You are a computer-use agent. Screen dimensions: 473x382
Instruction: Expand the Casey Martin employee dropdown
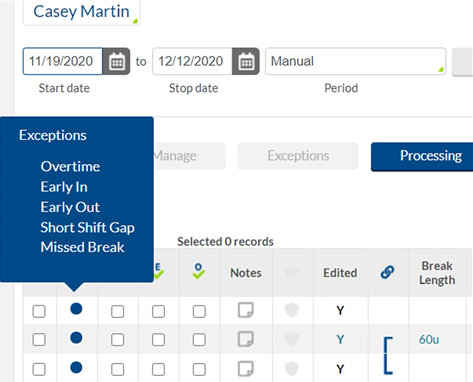tap(81, 12)
